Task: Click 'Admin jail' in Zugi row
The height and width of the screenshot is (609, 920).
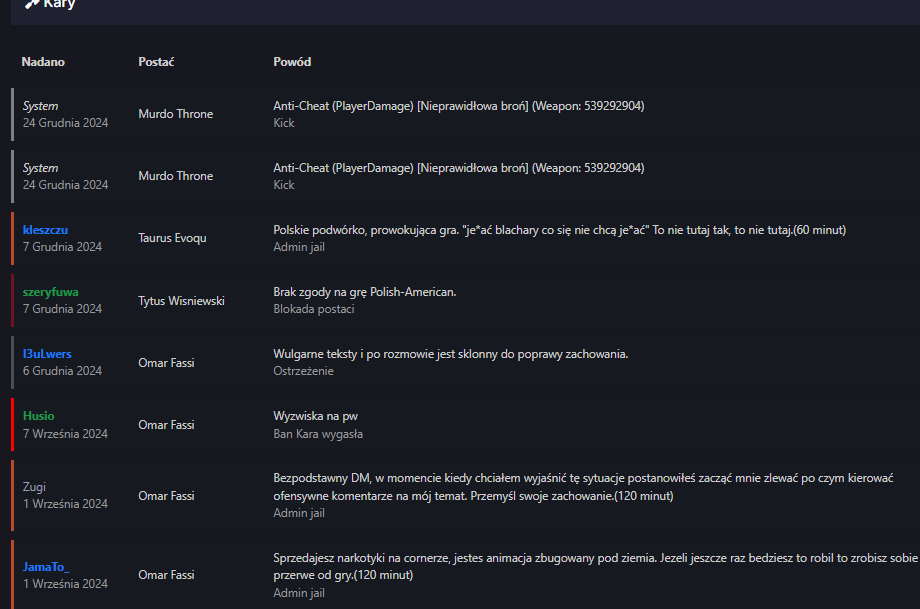Action: click(299, 513)
